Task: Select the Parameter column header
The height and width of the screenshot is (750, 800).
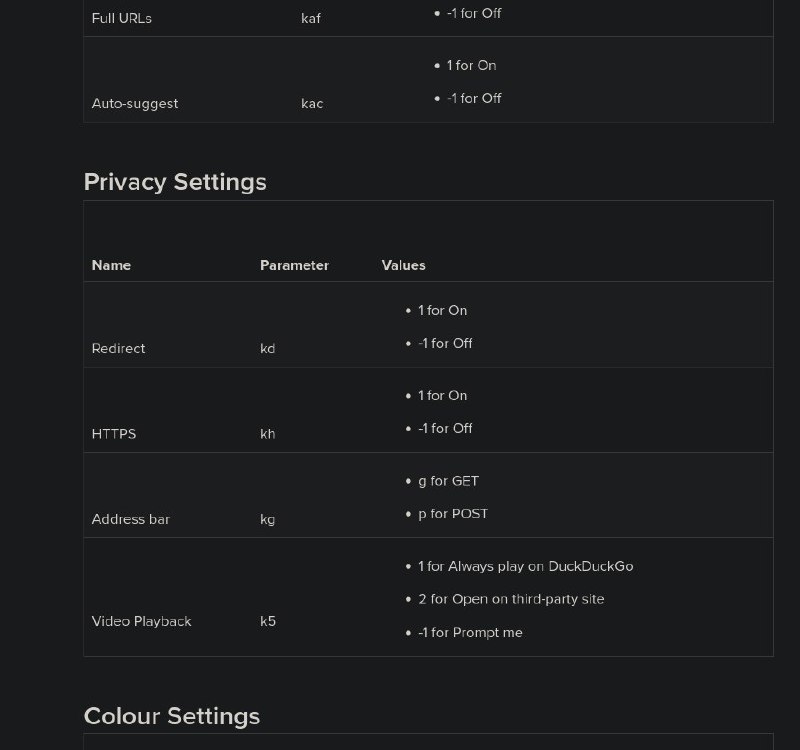Action: (294, 266)
